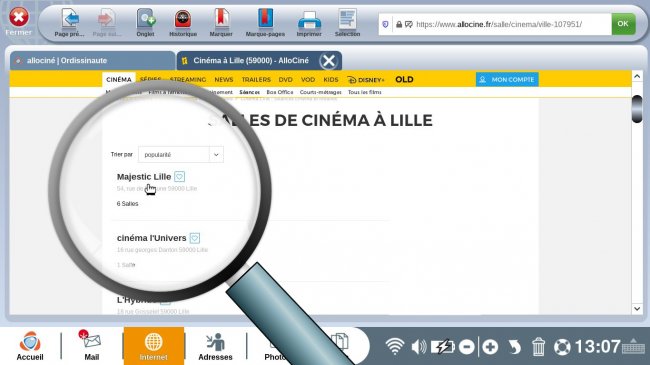Image resolution: width=650 pixels, height=365 pixels.
Task: Click the vertical scrollbar thumb
Action: (637, 109)
